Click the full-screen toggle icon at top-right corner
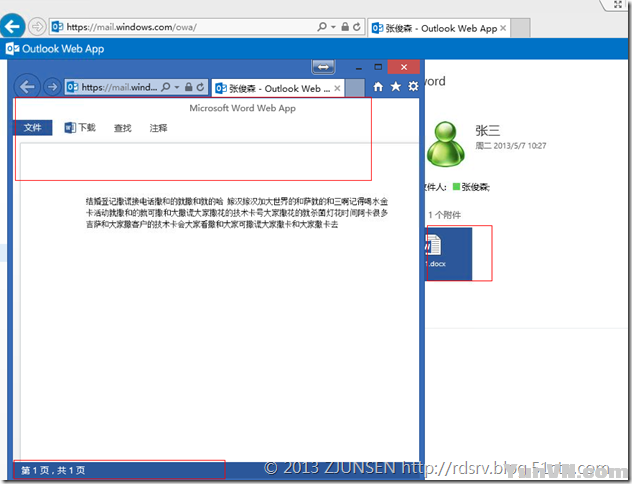Screen dimensions: 632x484 click(x=617, y=4)
